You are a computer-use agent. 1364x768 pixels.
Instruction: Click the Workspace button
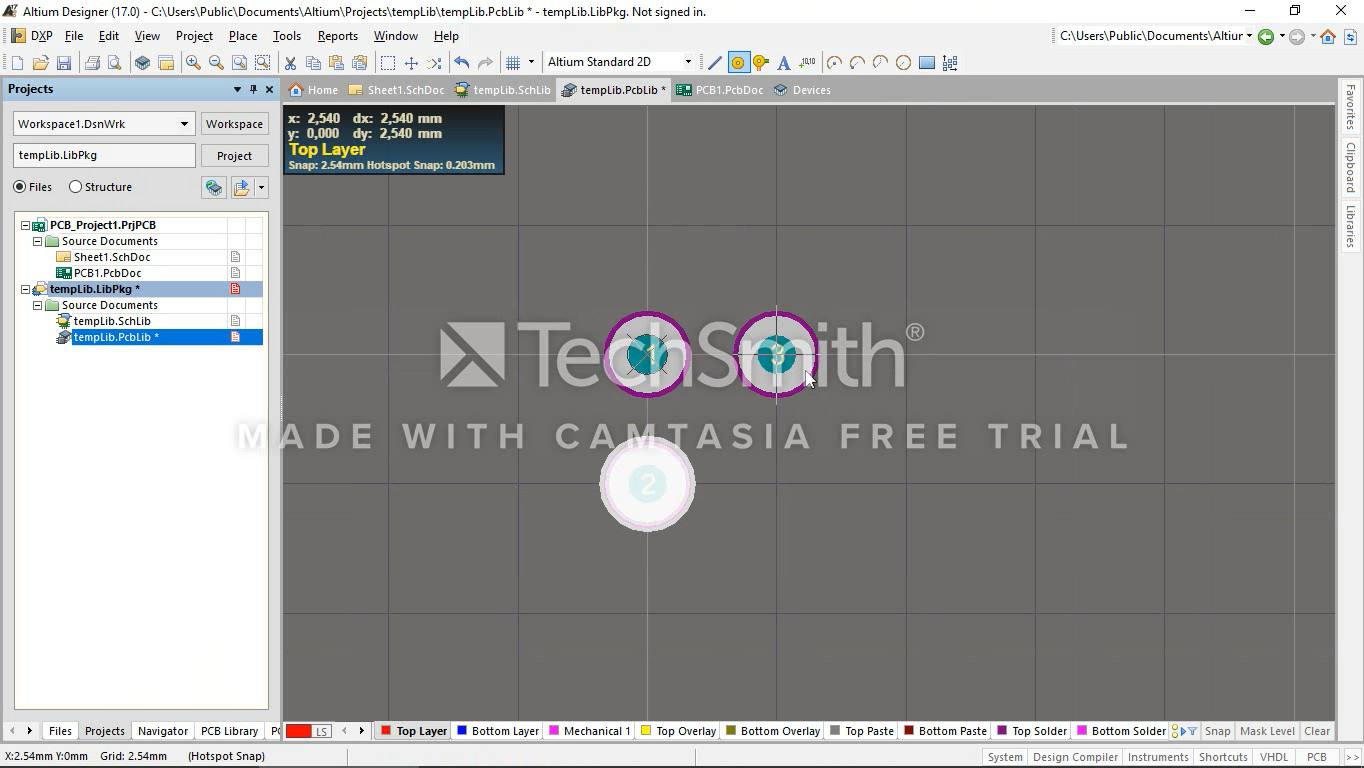click(234, 124)
